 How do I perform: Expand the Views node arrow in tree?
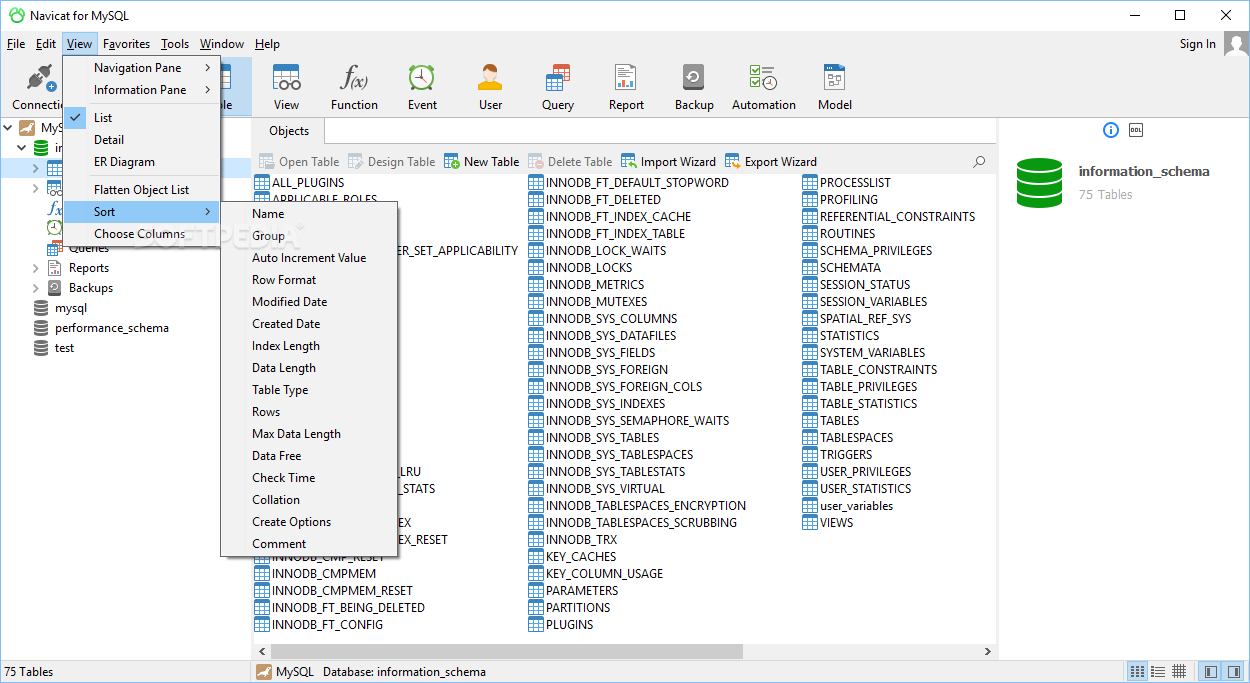click(x=36, y=188)
